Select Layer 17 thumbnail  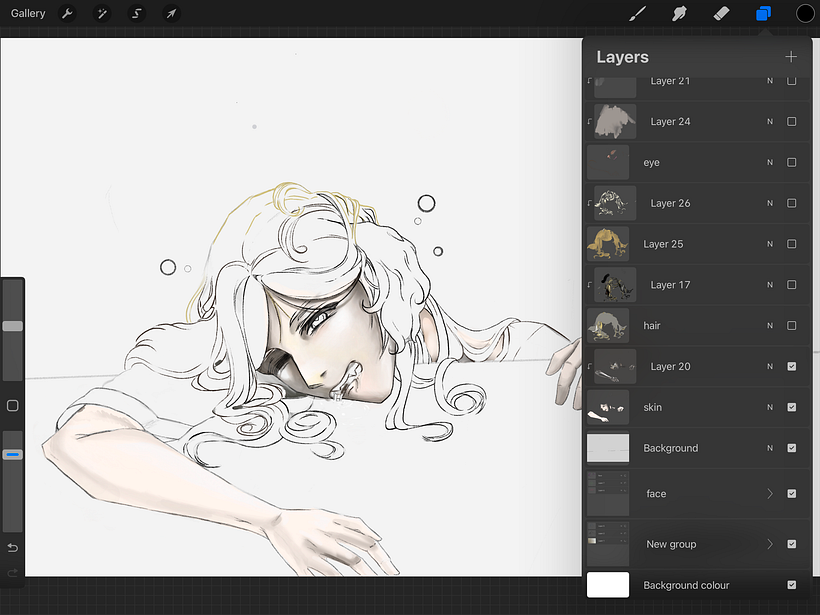(615, 284)
